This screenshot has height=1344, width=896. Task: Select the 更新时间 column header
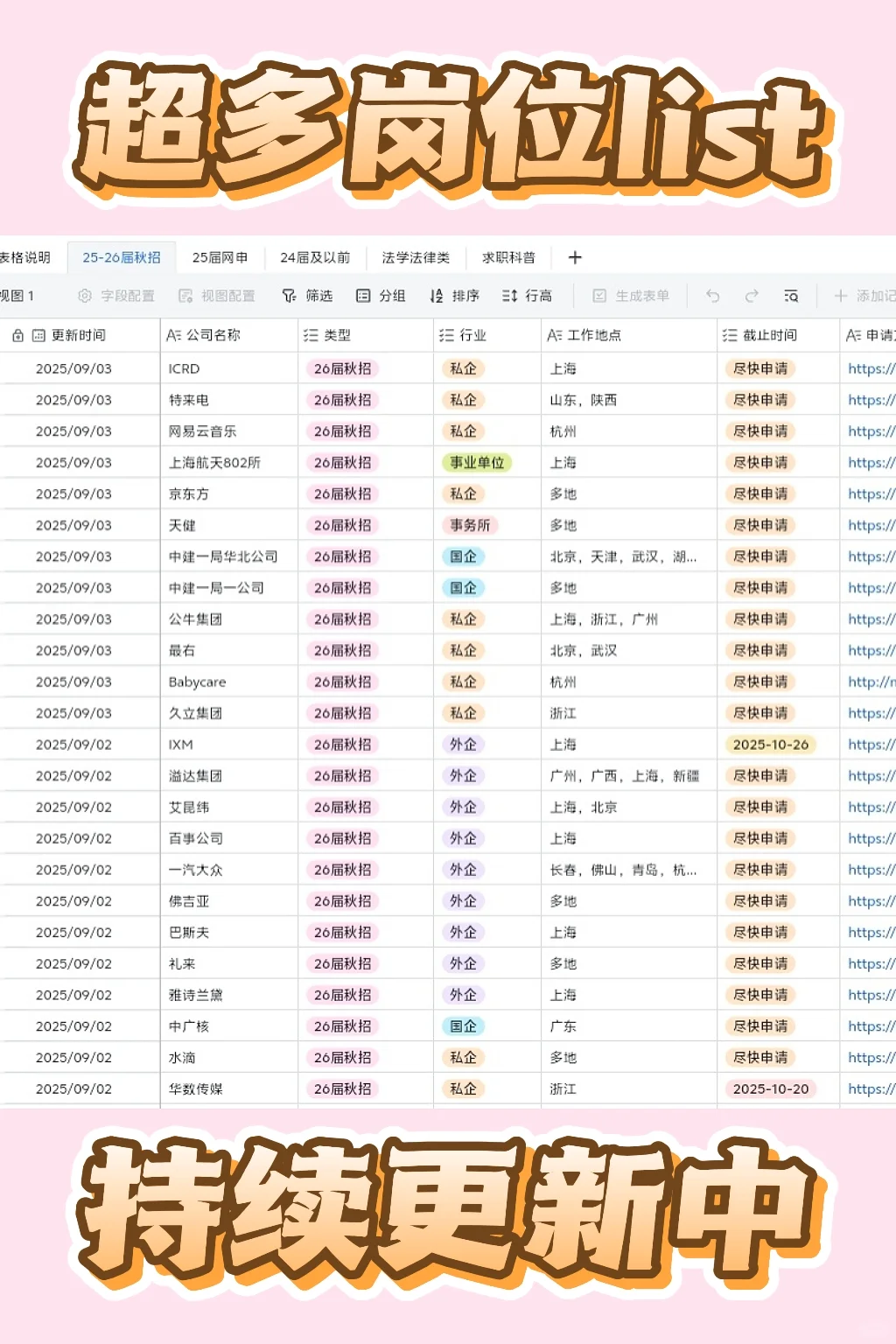click(x=80, y=335)
